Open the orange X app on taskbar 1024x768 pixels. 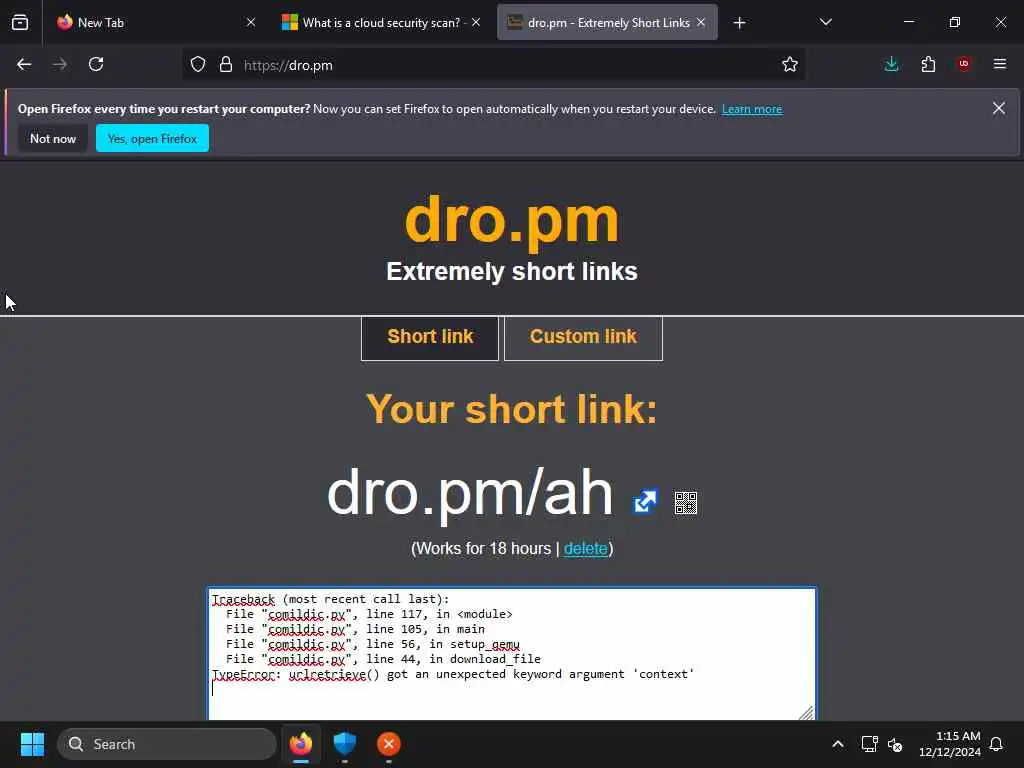tap(389, 744)
